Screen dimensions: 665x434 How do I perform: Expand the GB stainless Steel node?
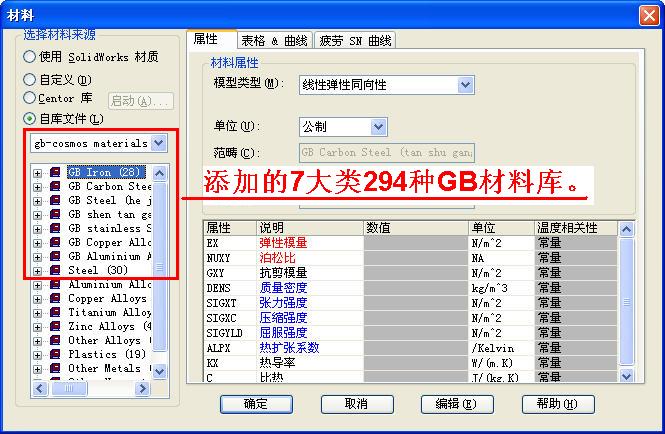pyautogui.click(x=38, y=229)
